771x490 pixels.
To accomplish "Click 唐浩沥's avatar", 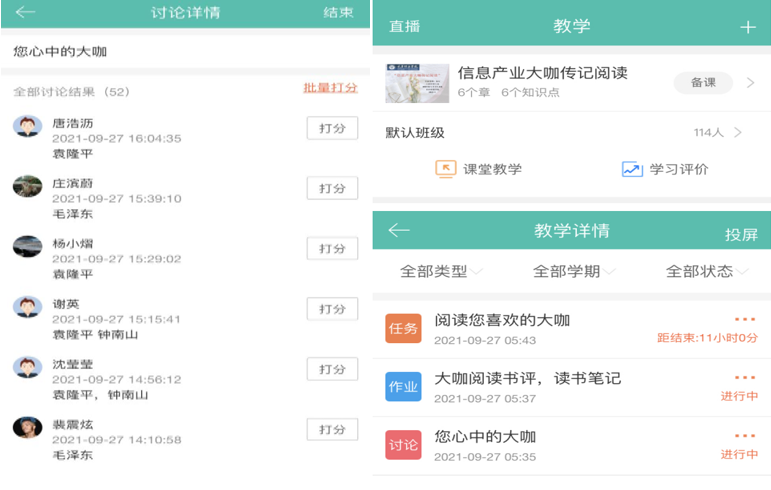I will [x=27, y=127].
